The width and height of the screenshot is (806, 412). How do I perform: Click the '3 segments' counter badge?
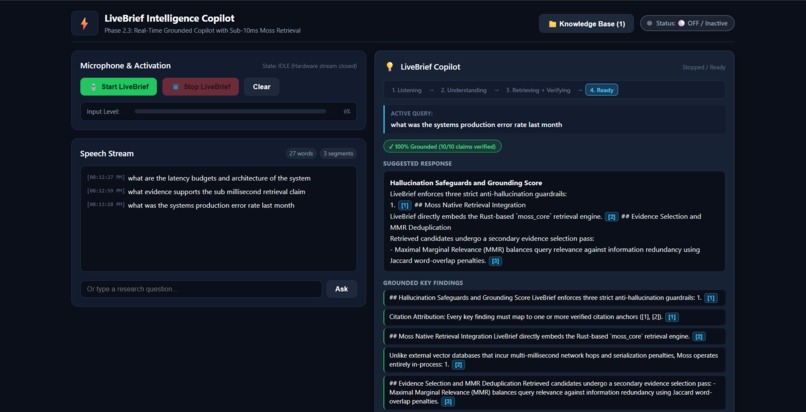coord(338,154)
